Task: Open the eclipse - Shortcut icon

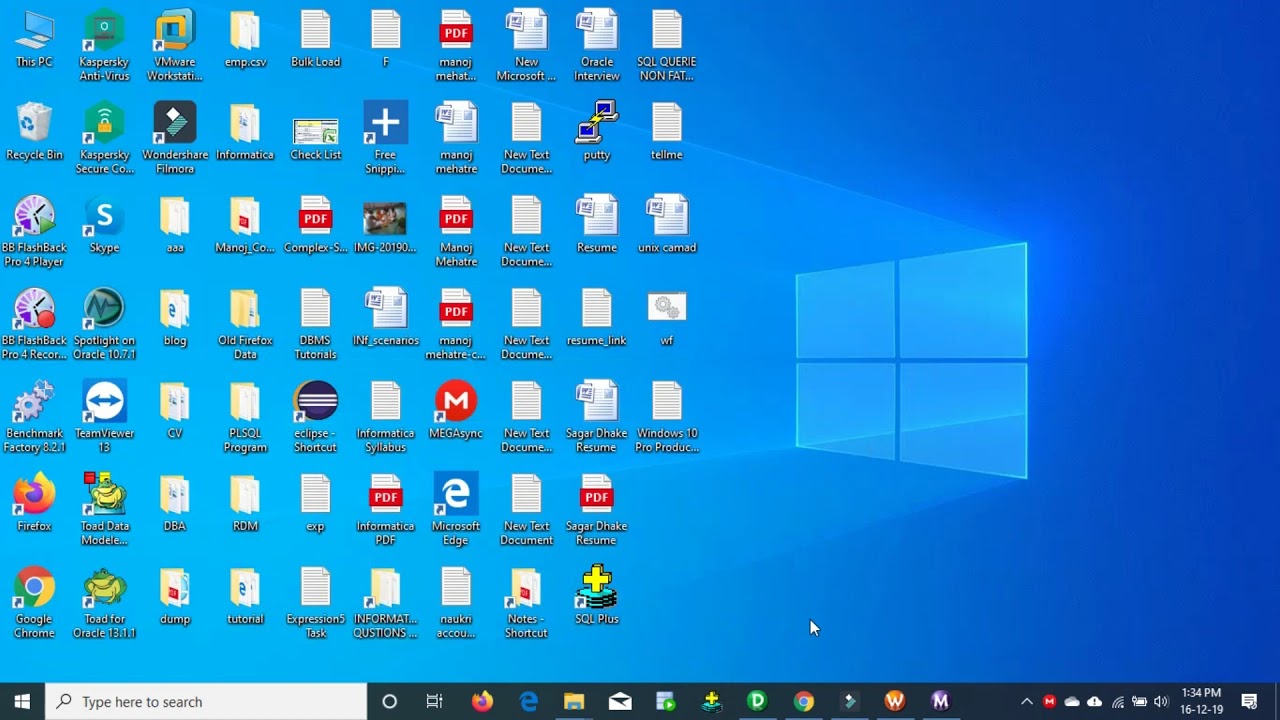Action: [x=315, y=418]
